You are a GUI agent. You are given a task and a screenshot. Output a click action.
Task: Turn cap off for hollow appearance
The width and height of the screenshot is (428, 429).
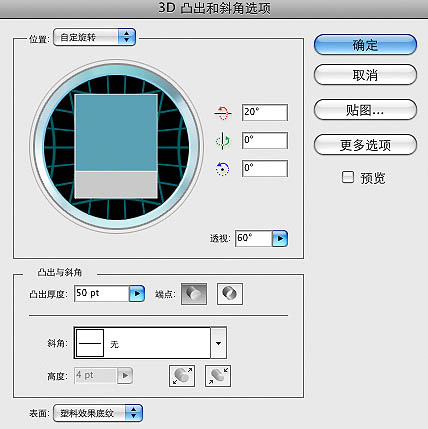(x=230, y=294)
